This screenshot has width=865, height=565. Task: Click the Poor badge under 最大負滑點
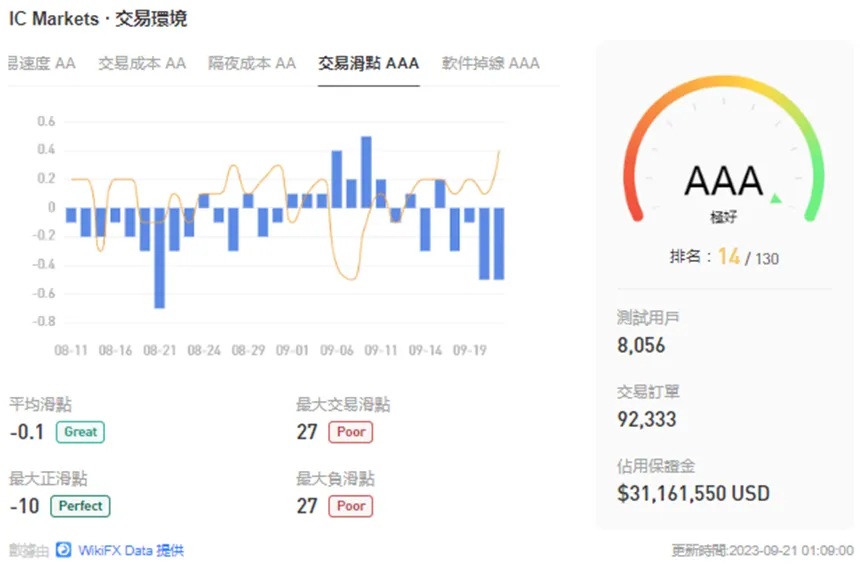tap(351, 506)
